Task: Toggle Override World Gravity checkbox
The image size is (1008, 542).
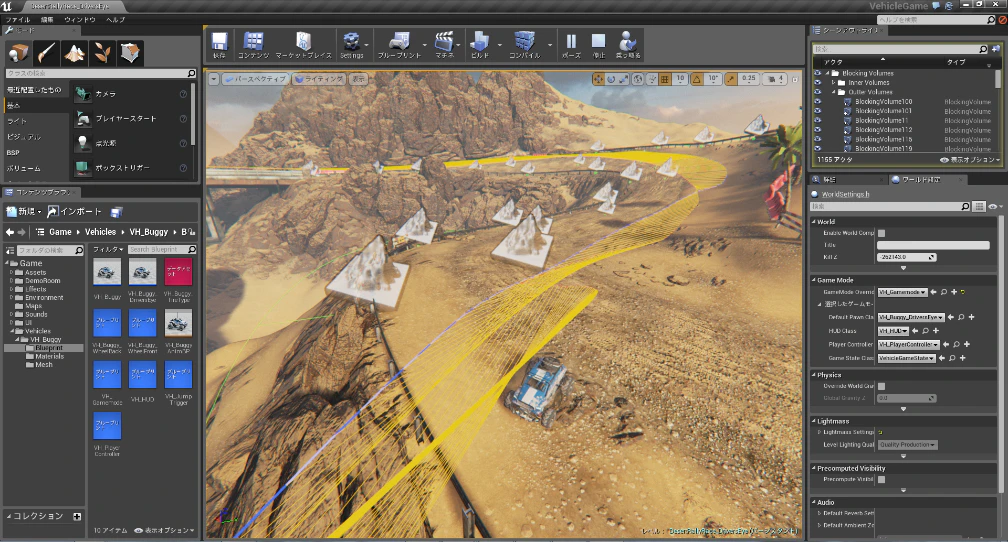Action: (881, 386)
